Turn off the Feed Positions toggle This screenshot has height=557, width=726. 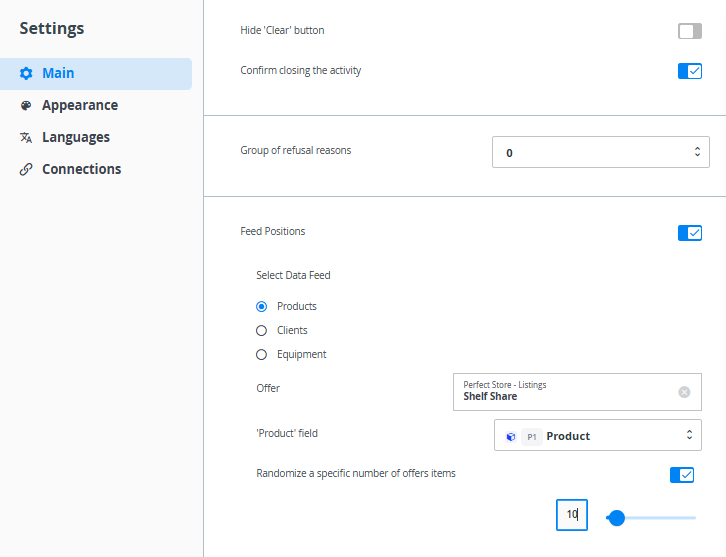point(690,233)
